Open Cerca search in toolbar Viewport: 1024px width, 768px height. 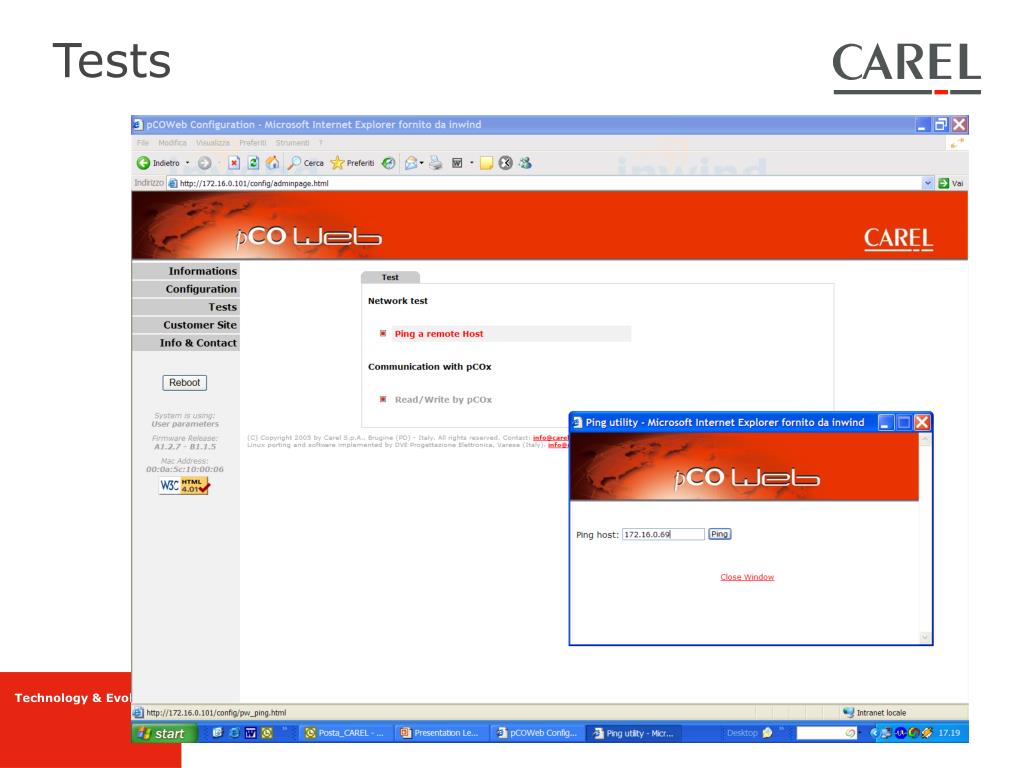[x=306, y=163]
